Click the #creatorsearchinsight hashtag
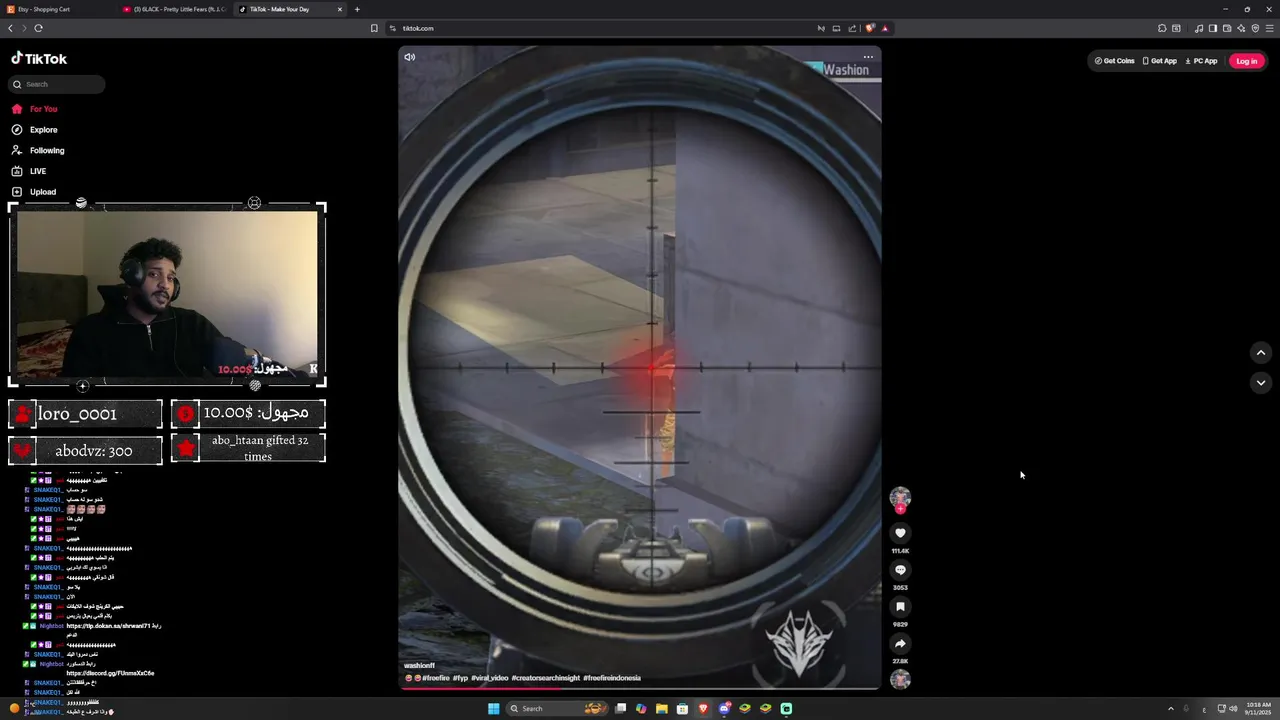Screen dimensions: 1280x720 [545, 678]
